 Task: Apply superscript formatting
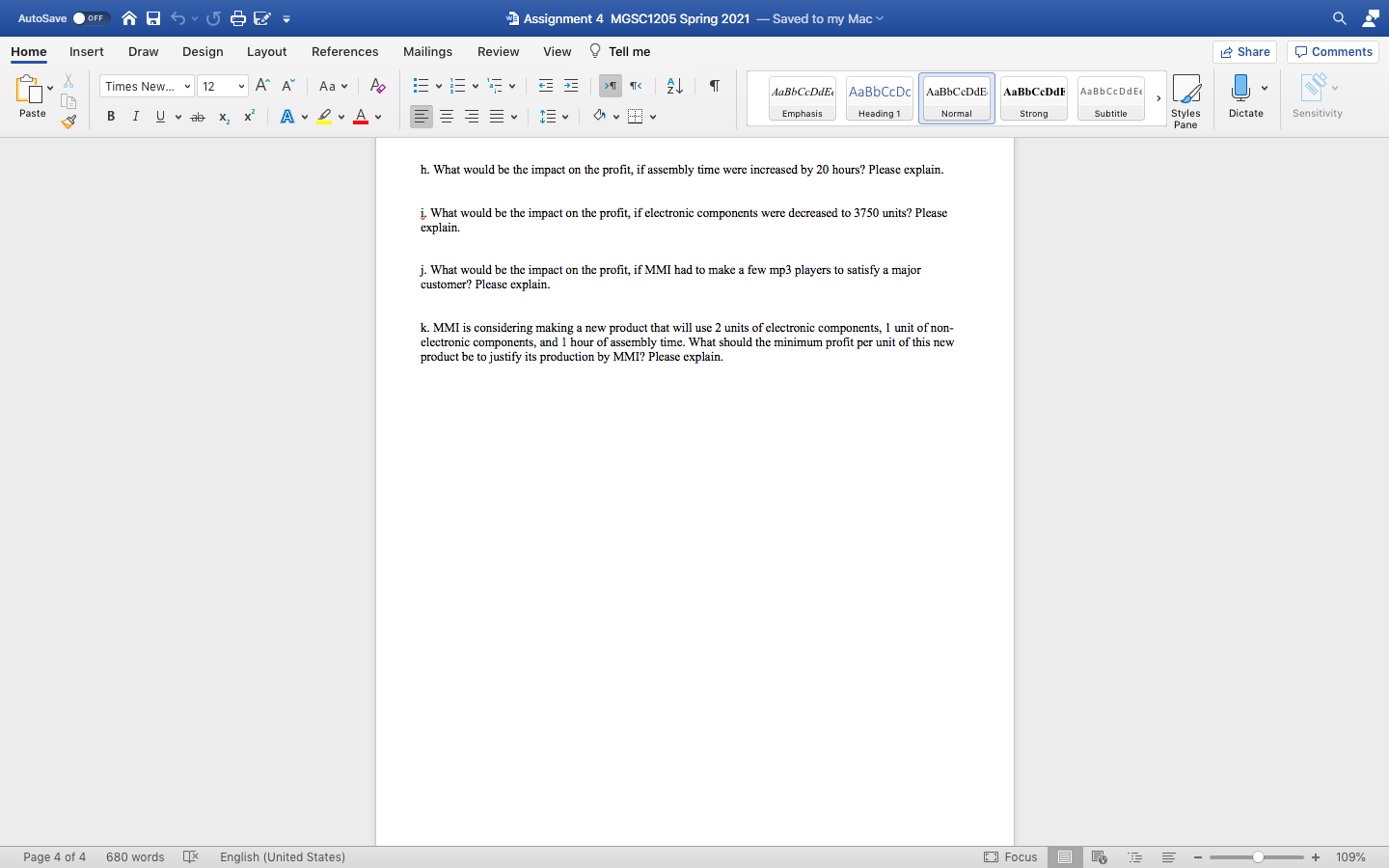[x=249, y=116]
